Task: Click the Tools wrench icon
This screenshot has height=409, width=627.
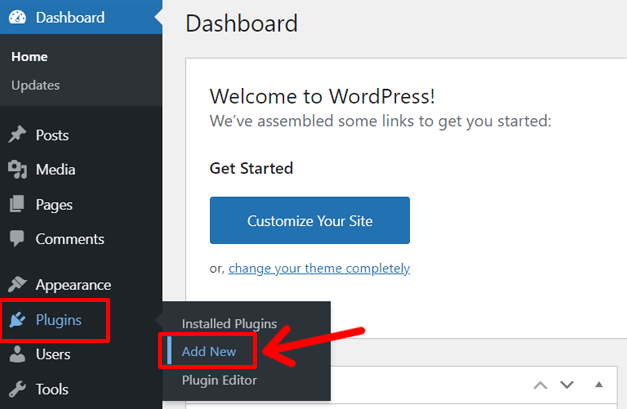Action: (17, 389)
